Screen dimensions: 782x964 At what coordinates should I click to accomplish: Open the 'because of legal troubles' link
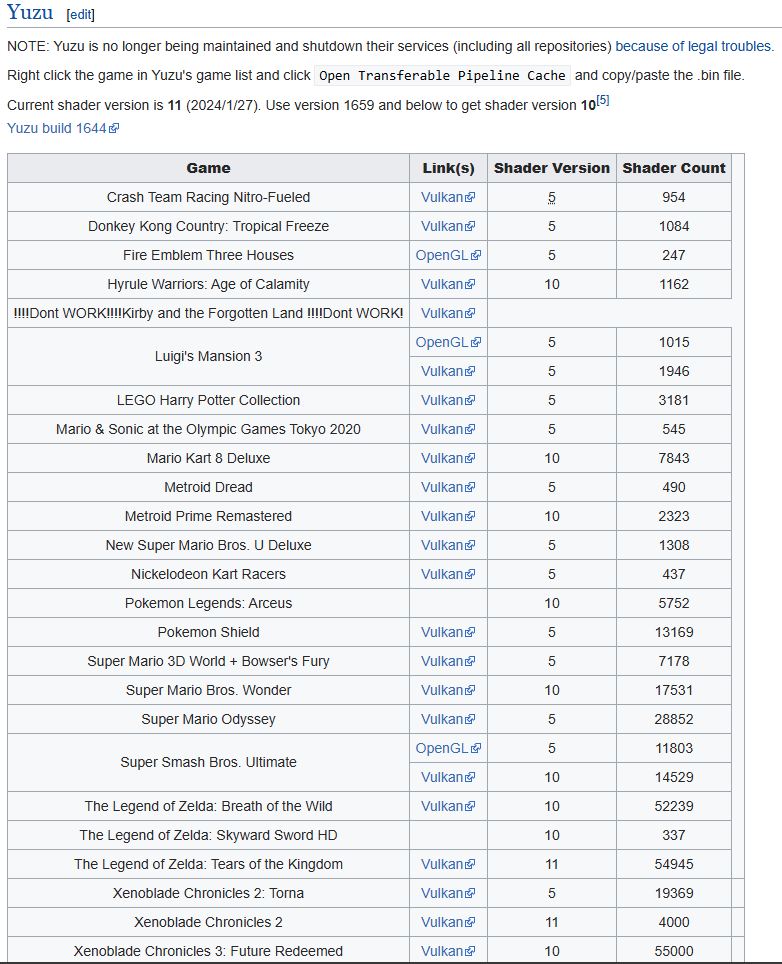[x=693, y=46]
